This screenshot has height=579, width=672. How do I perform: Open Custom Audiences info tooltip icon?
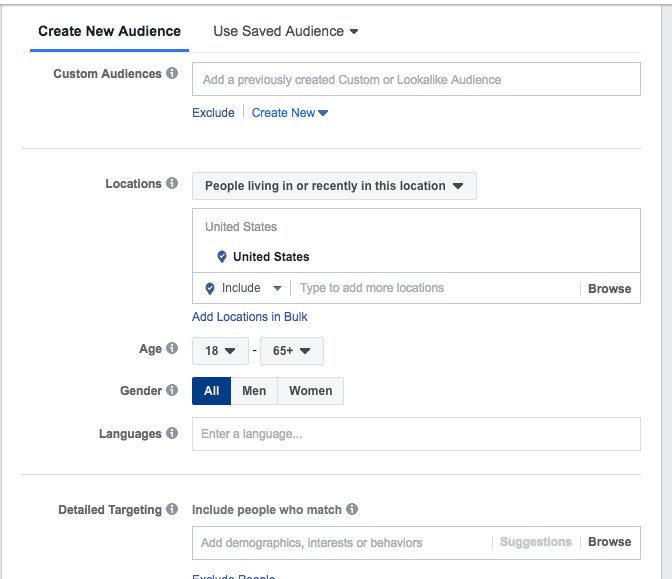(172, 73)
